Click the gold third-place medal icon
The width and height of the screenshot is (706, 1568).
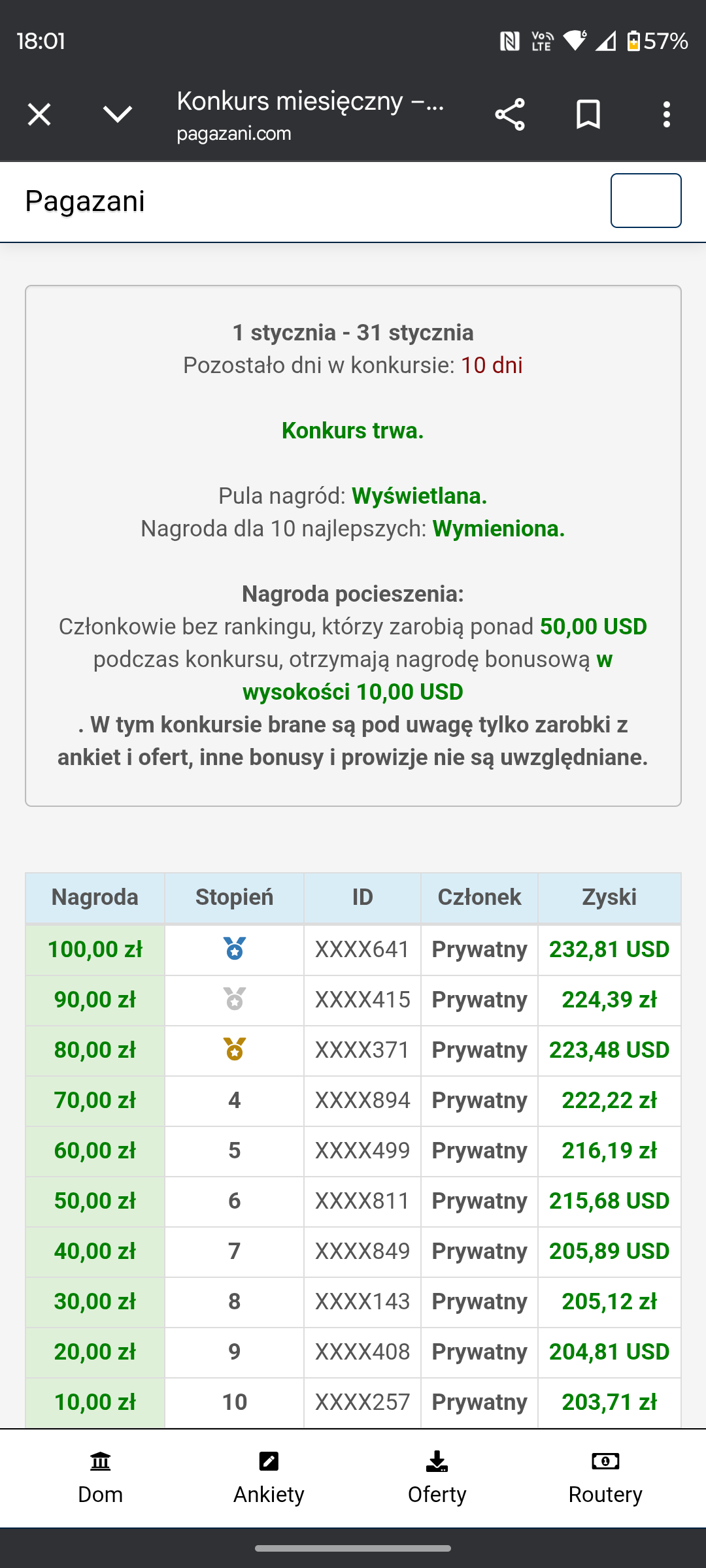(x=235, y=1049)
